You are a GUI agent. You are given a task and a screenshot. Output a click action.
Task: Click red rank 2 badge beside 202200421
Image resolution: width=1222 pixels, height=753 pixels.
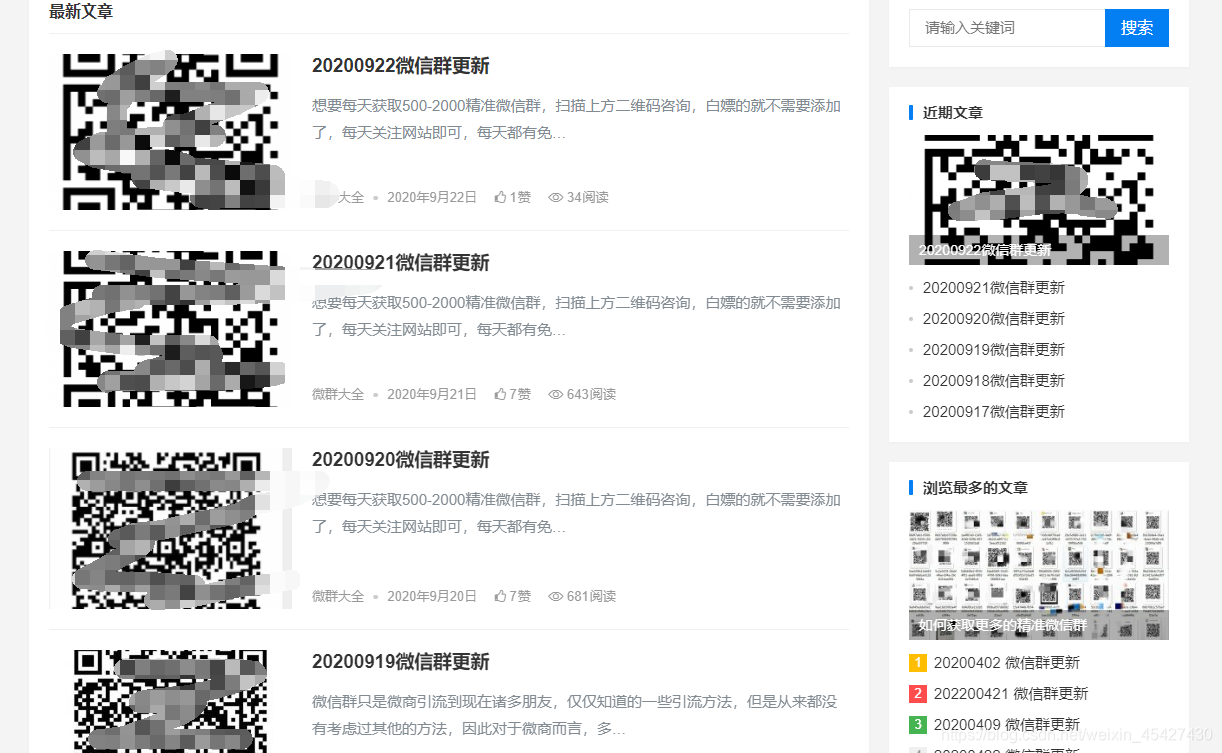tap(917, 693)
